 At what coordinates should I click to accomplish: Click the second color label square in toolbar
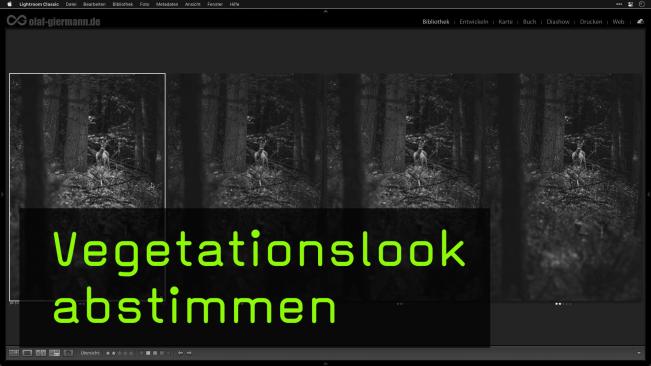click(155, 353)
